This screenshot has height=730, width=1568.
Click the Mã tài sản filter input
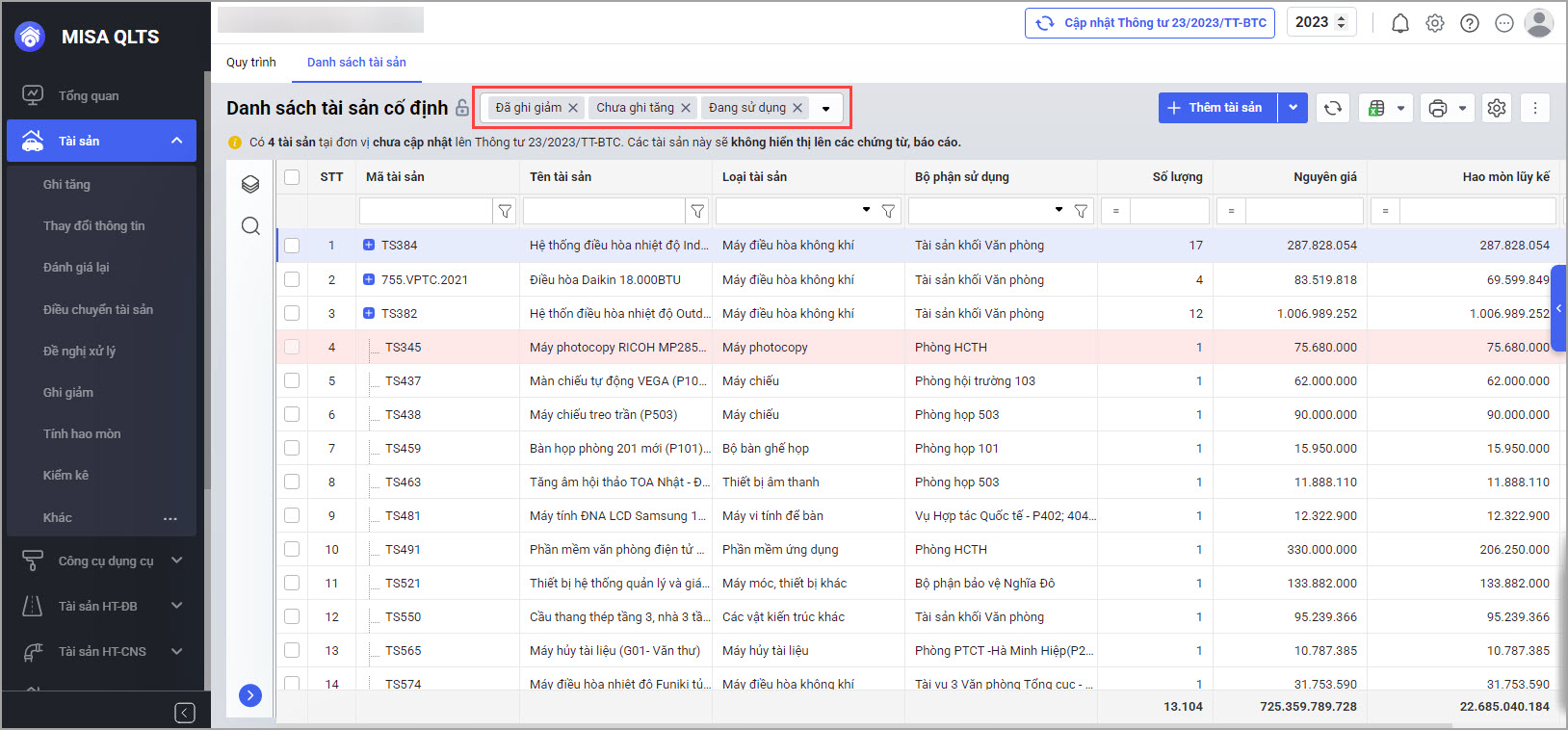[x=425, y=210]
